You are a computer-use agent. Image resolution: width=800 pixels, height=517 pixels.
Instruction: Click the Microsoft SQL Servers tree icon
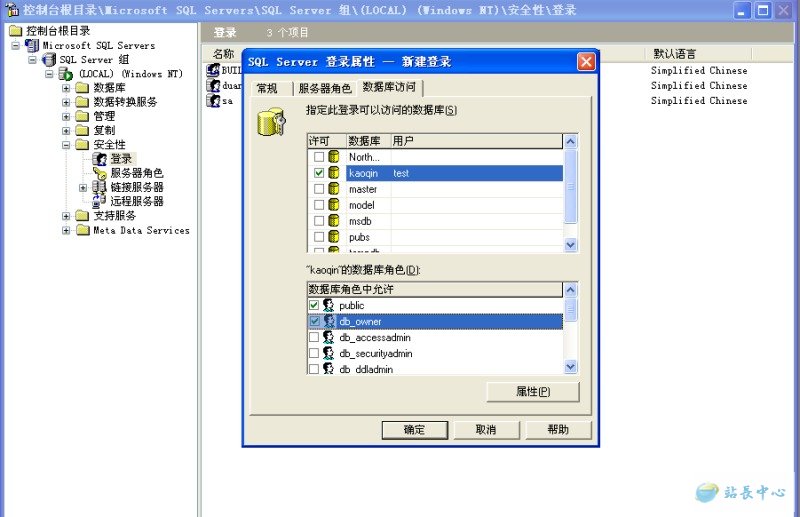(x=32, y=45)
